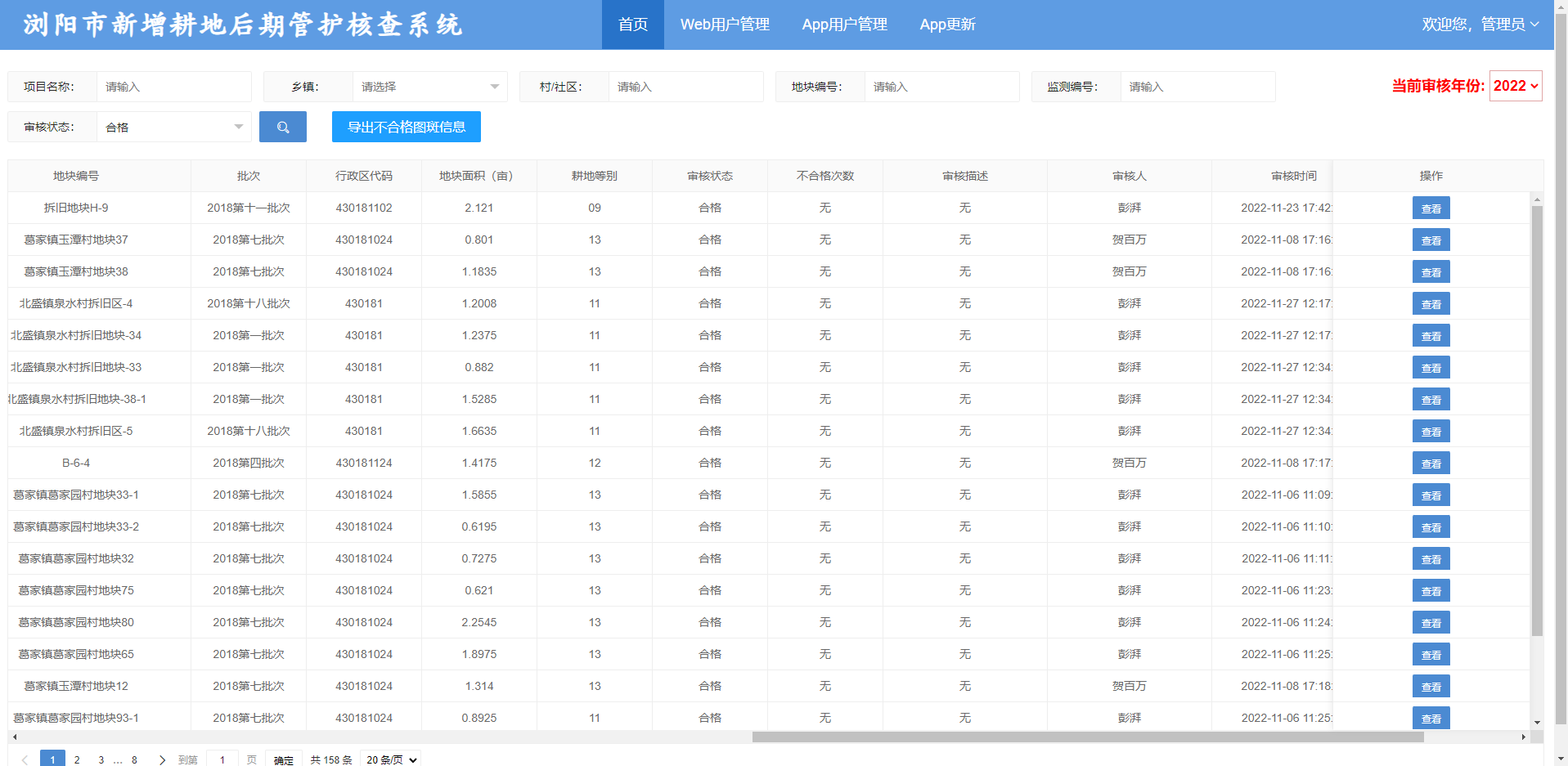Click 查看 for 葛家镇葛家园村地块33-2
The height and width of the screenshot is (766, 1568).
(1431, 527)
